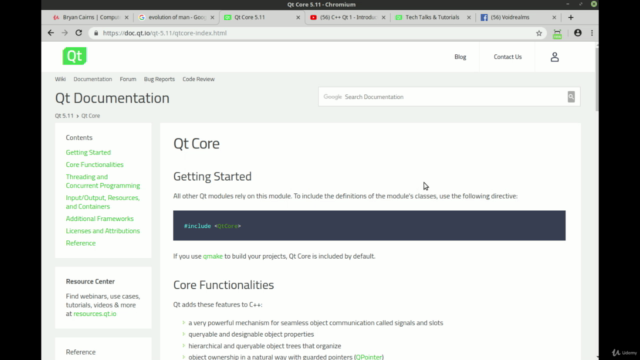Close the C++ Qt 1 YouTube tab
640x360 pixels.
pos(383,18)
